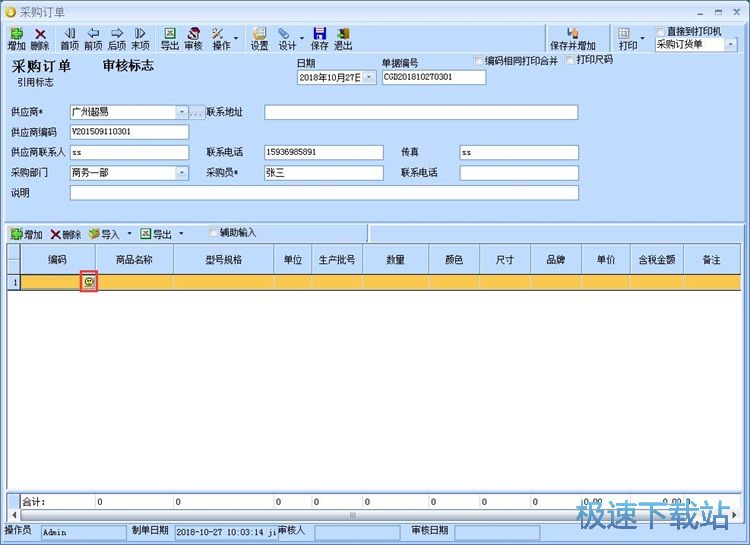Enable 辅助输入 checkbox

(x=213, y=233)
